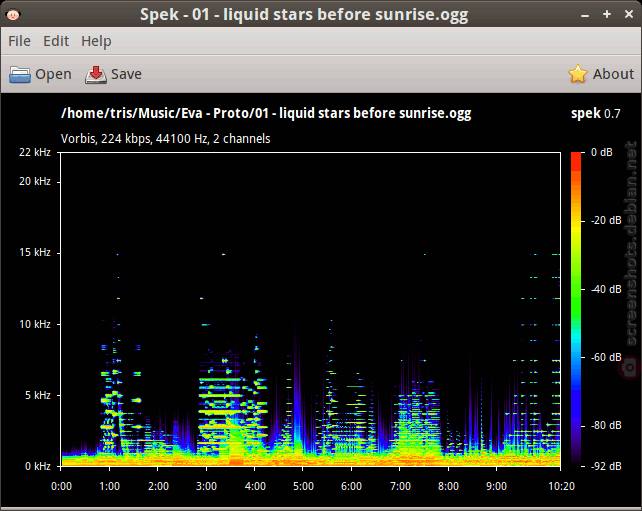Open the Edit menu
The image size is (642, 511).
coord(56,41)
